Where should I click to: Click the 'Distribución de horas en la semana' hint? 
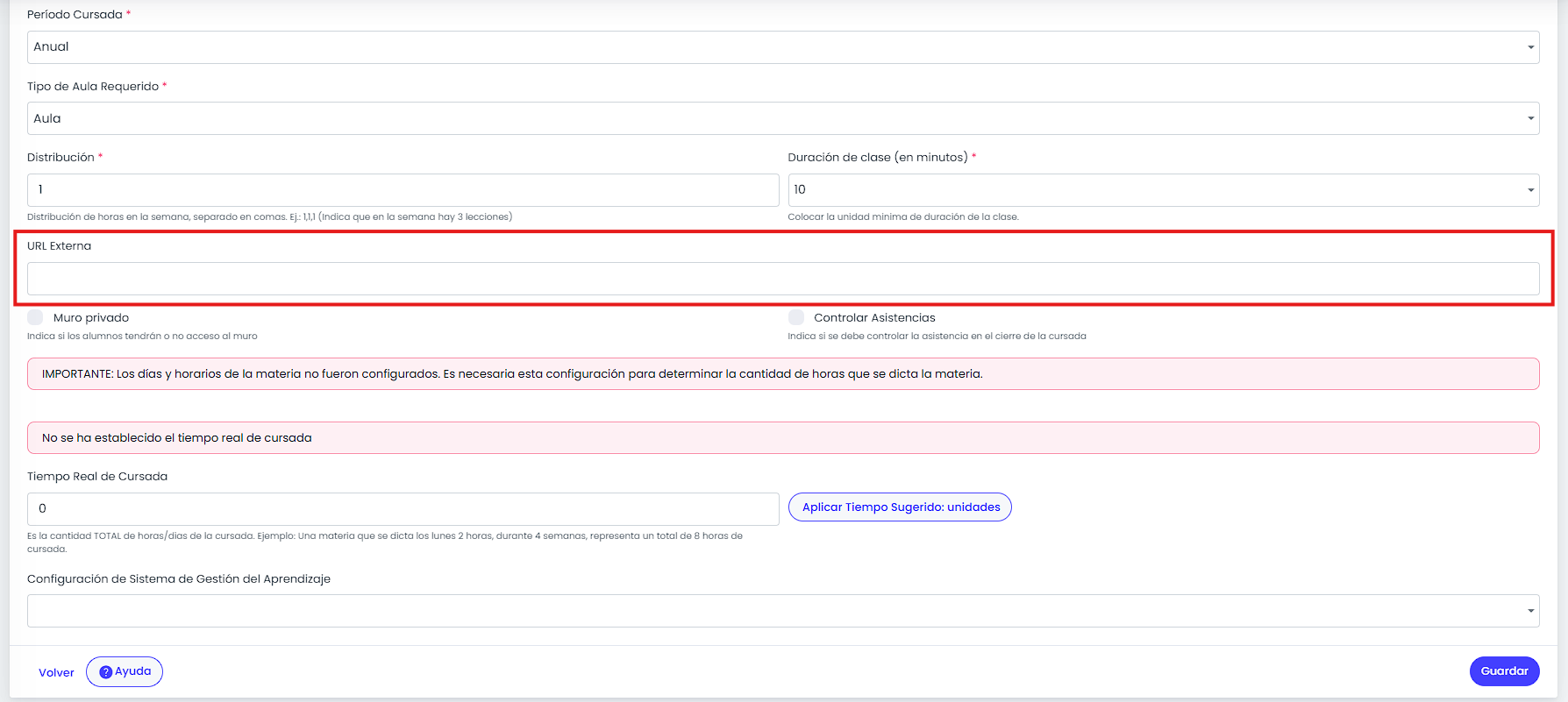[x=269, y=216]
